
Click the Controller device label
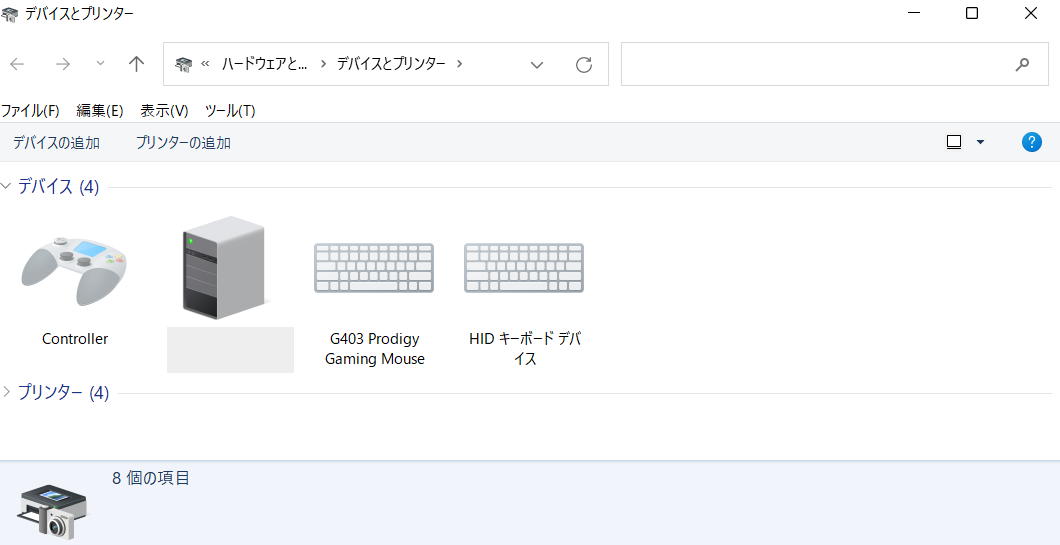tap(75, 339)
